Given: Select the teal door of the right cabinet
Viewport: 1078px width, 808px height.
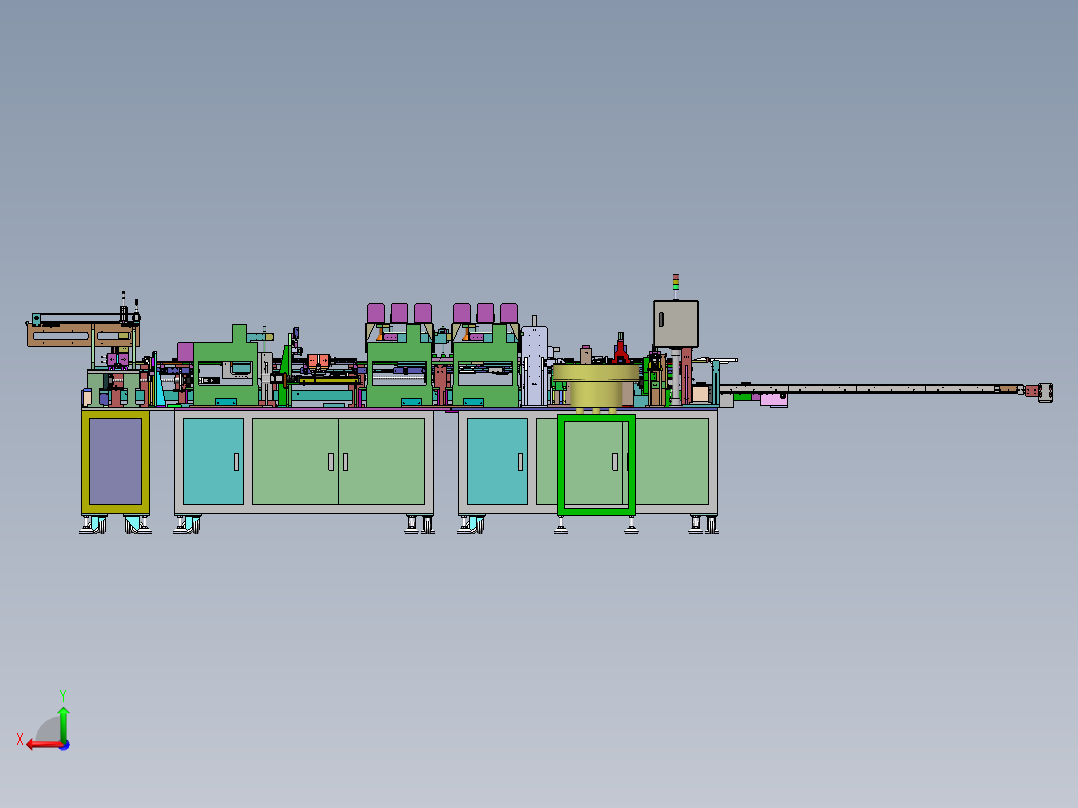Looking at the screenshot, I should click(497, 461).
